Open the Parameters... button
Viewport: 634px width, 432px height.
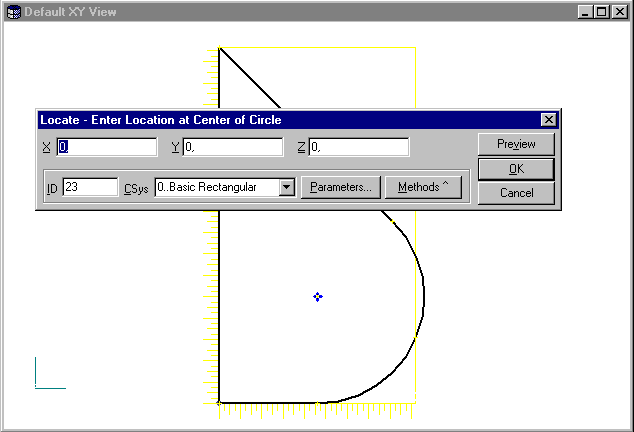point(341,187)
